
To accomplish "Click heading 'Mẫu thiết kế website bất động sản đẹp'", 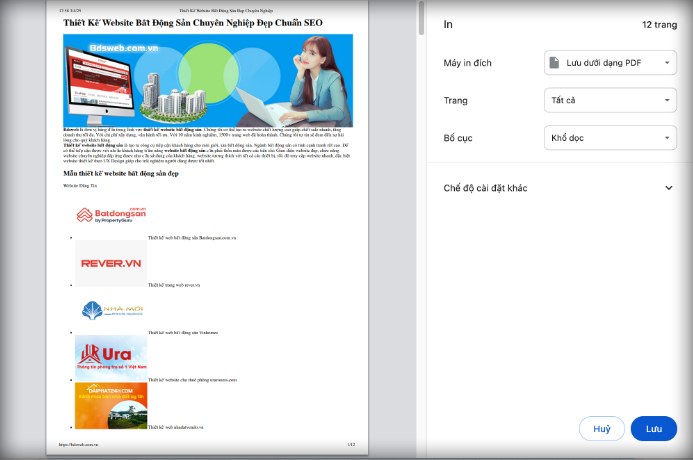I will tap(121, 174).
